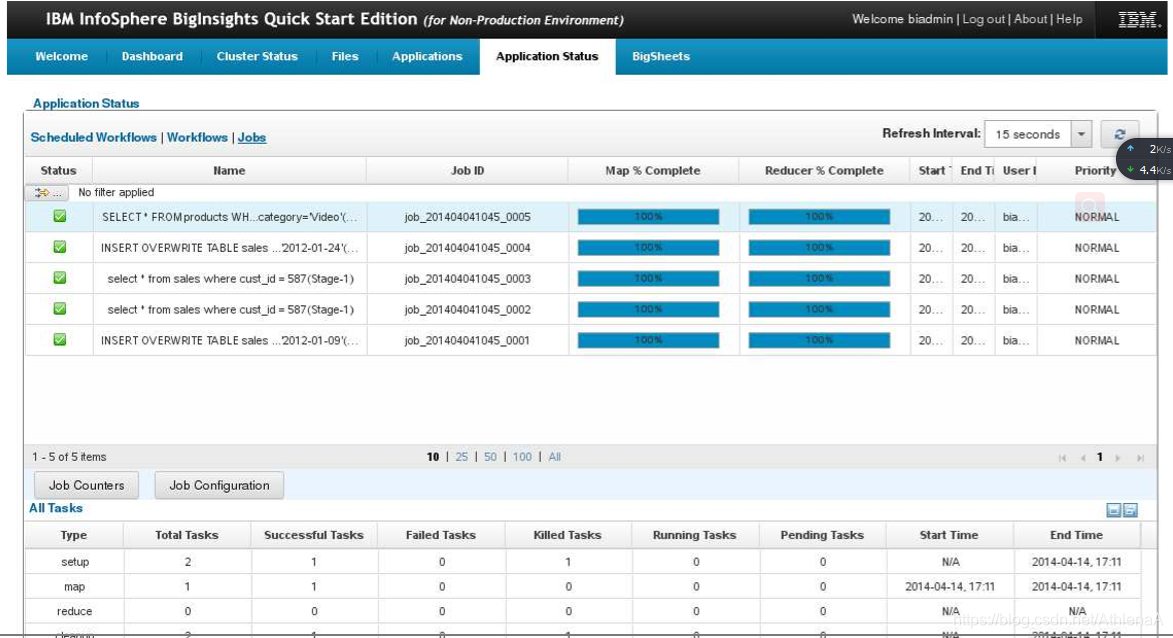
Task: Click green status icon for job_201404041045_0005
Action: [60, 216]
